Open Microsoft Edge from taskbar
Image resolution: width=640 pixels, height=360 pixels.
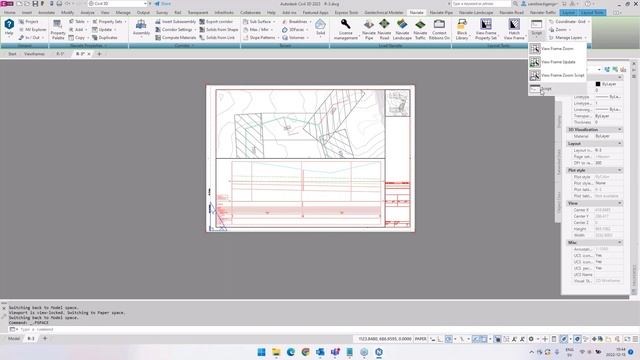[x=291, y=352]
